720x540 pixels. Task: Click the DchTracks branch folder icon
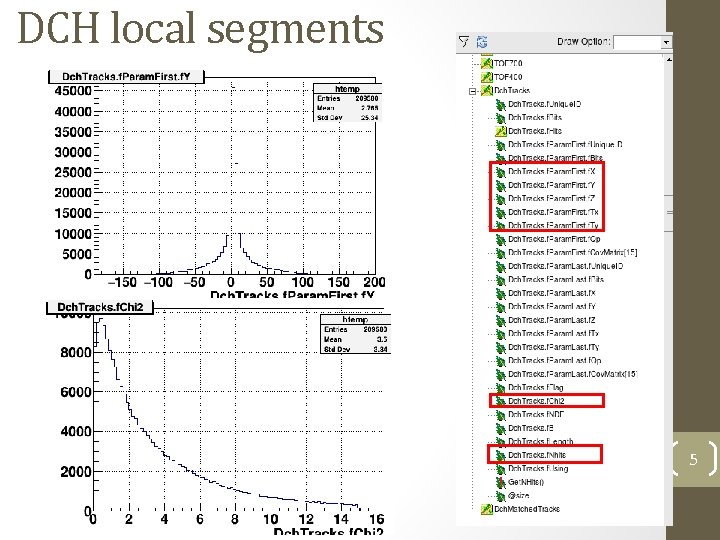[487, 90]
